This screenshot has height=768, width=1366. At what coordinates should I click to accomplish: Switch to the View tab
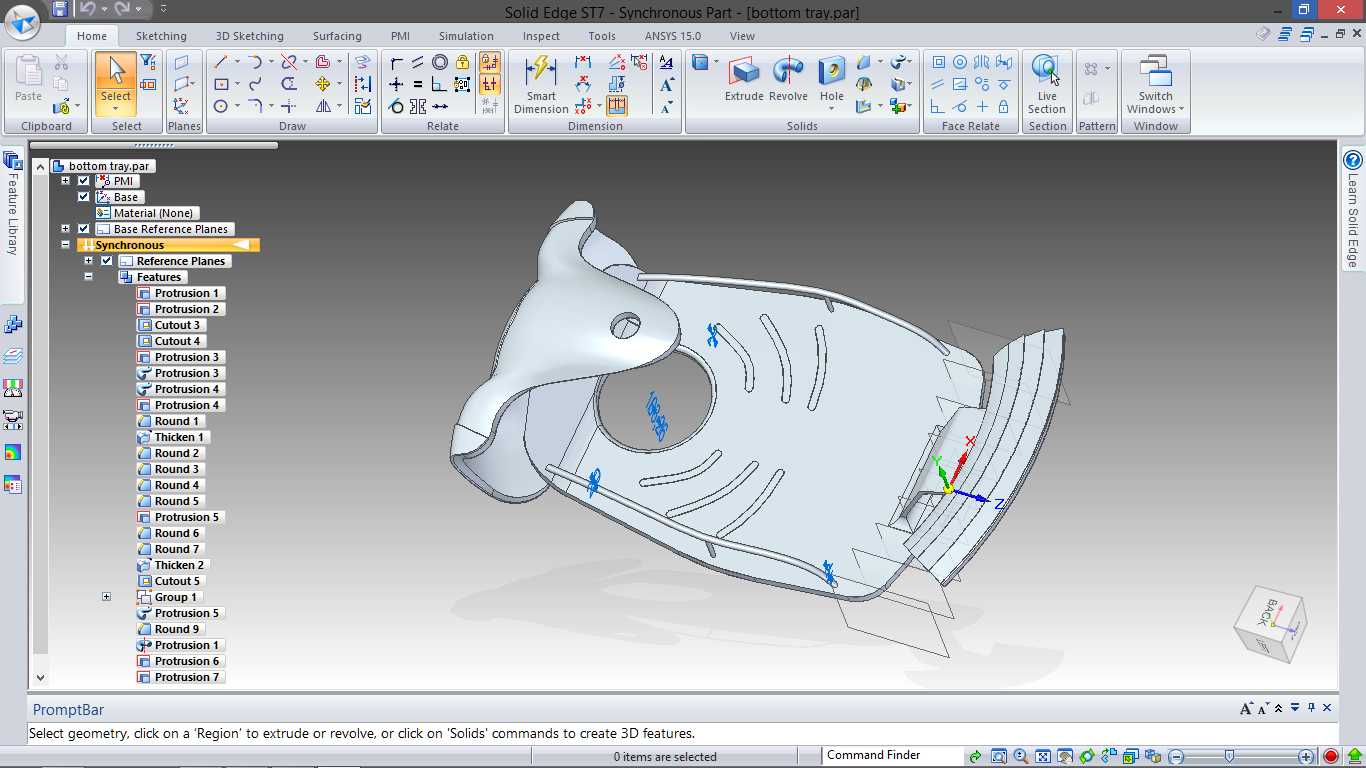742,36
